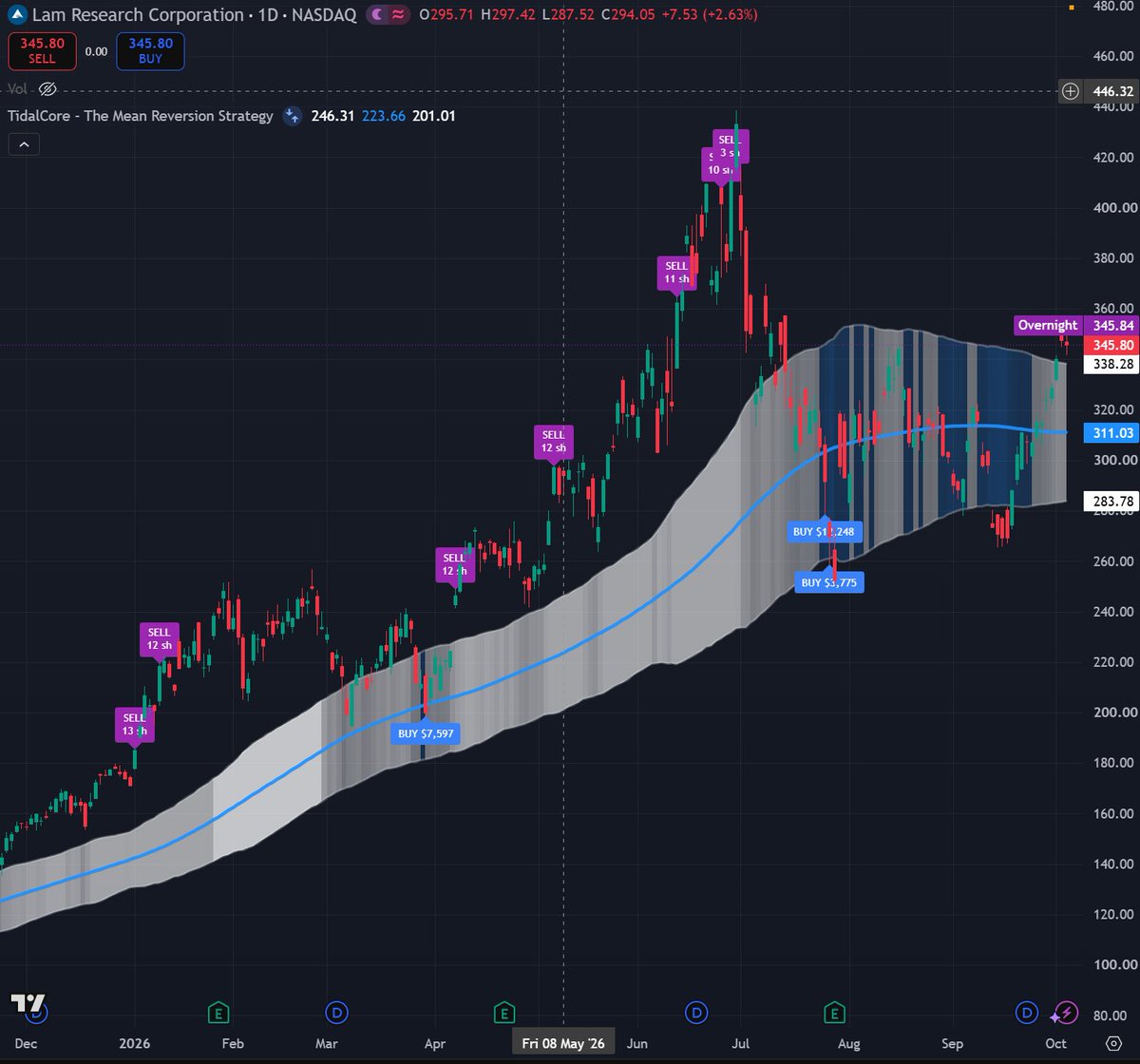Collapse the indicator legend with chevron button
This screenshot has height=1064, width=1140.
pyautogui.click(x=23, y=144)
